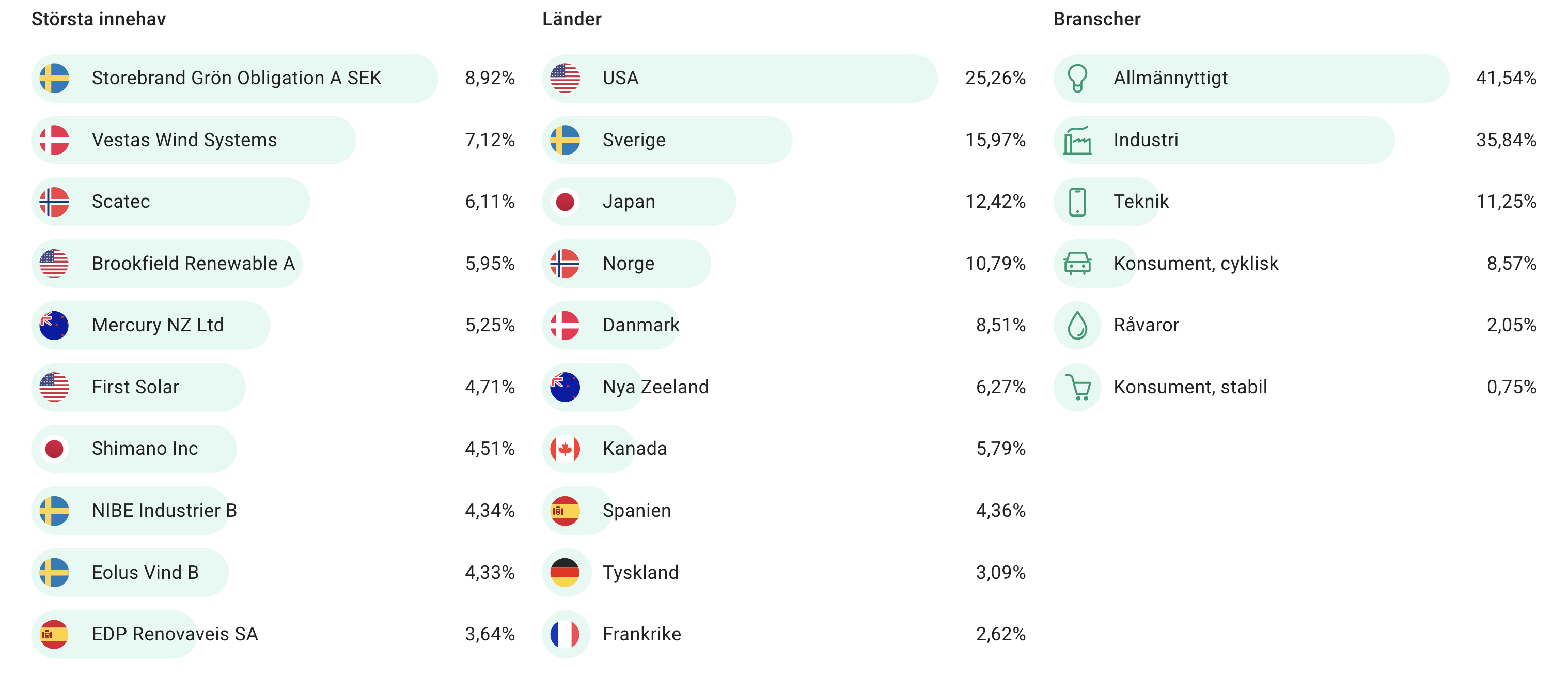
Task: Click the Branscher section heading
Action: tap(1096, 20)
